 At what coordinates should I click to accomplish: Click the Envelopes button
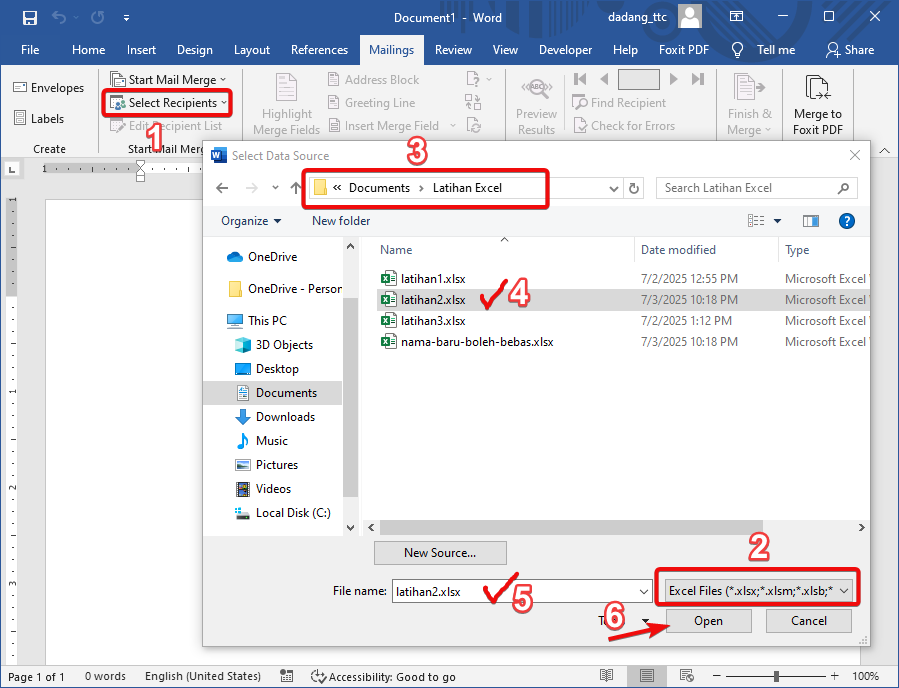pyautogui.click(x=49, y=88)
